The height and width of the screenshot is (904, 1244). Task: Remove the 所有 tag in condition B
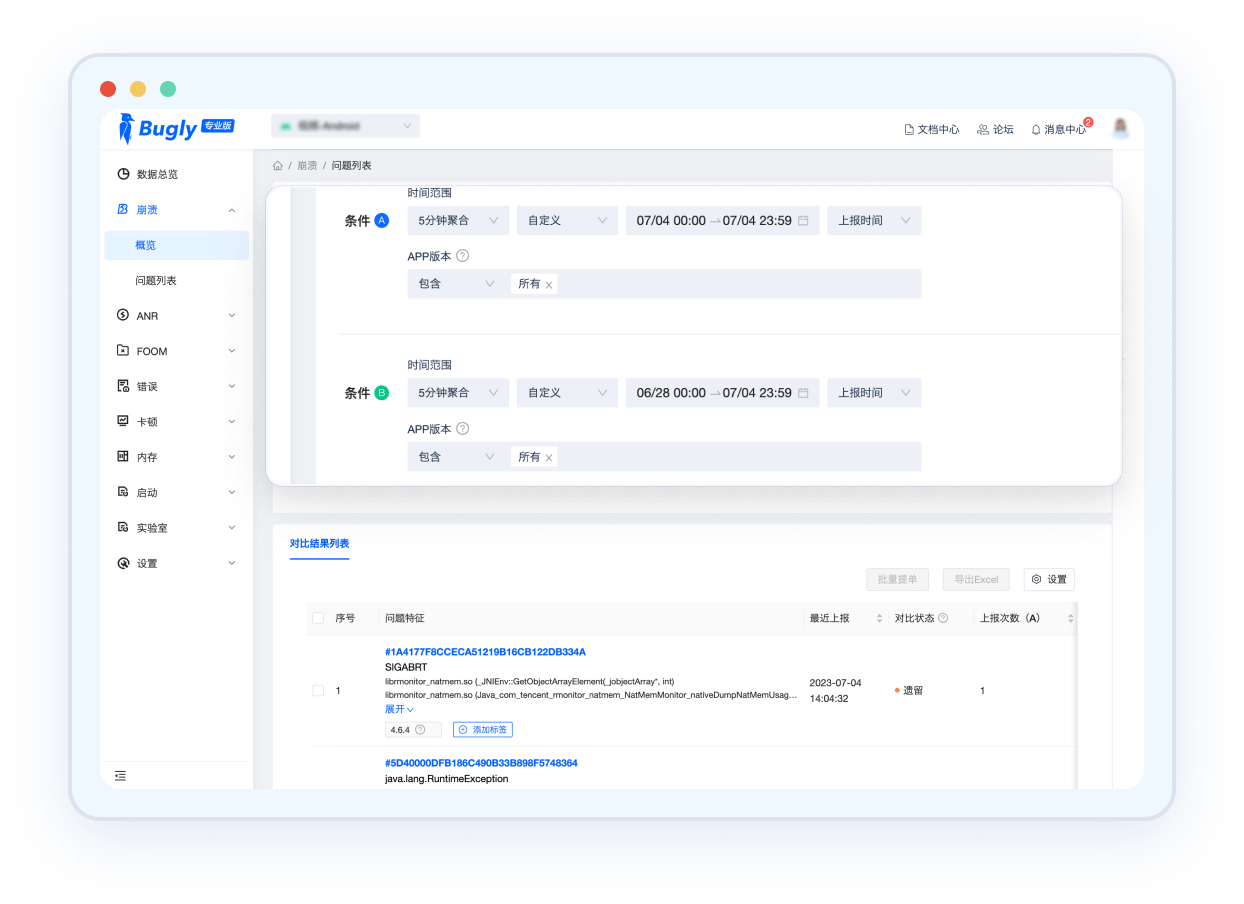coord(549,458)
